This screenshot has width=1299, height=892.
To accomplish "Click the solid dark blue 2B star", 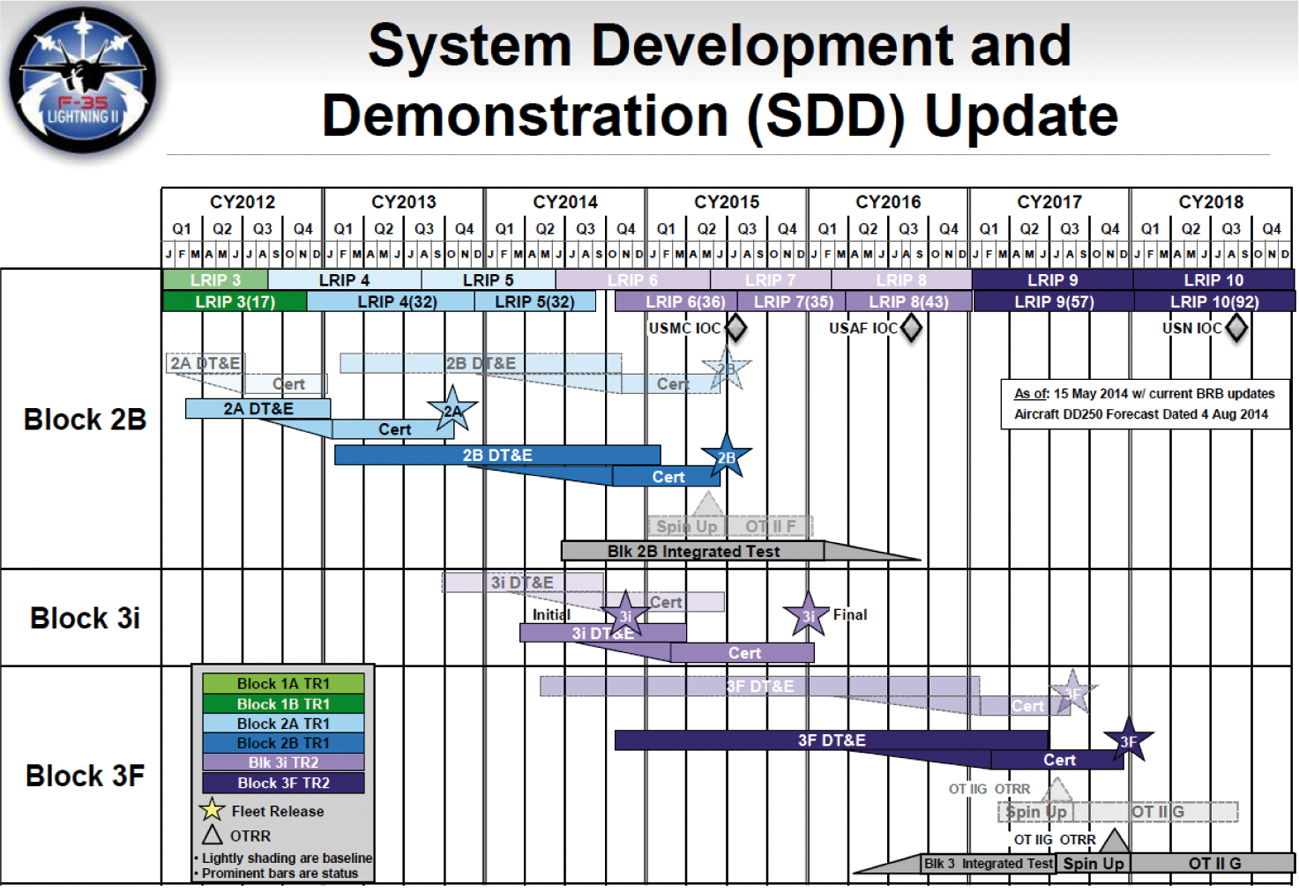I will [727, 457].
